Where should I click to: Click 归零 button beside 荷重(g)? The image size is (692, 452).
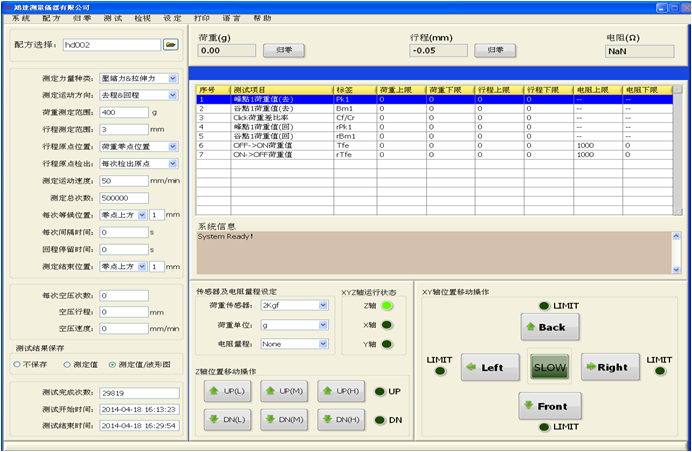[x=283, y=49]
